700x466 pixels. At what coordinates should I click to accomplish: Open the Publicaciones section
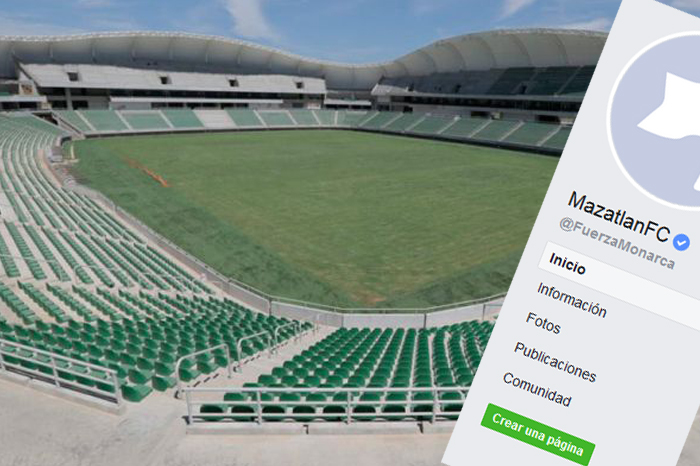(555, 362)
